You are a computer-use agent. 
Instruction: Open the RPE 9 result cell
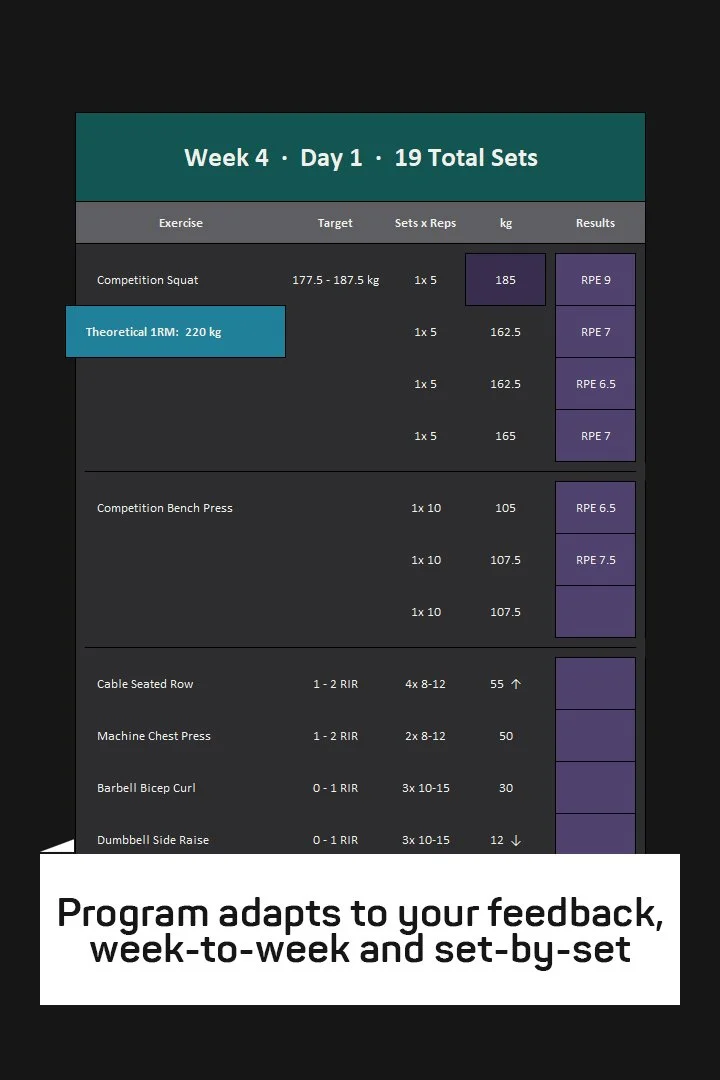pyautogui.click(x=595, y=280)
